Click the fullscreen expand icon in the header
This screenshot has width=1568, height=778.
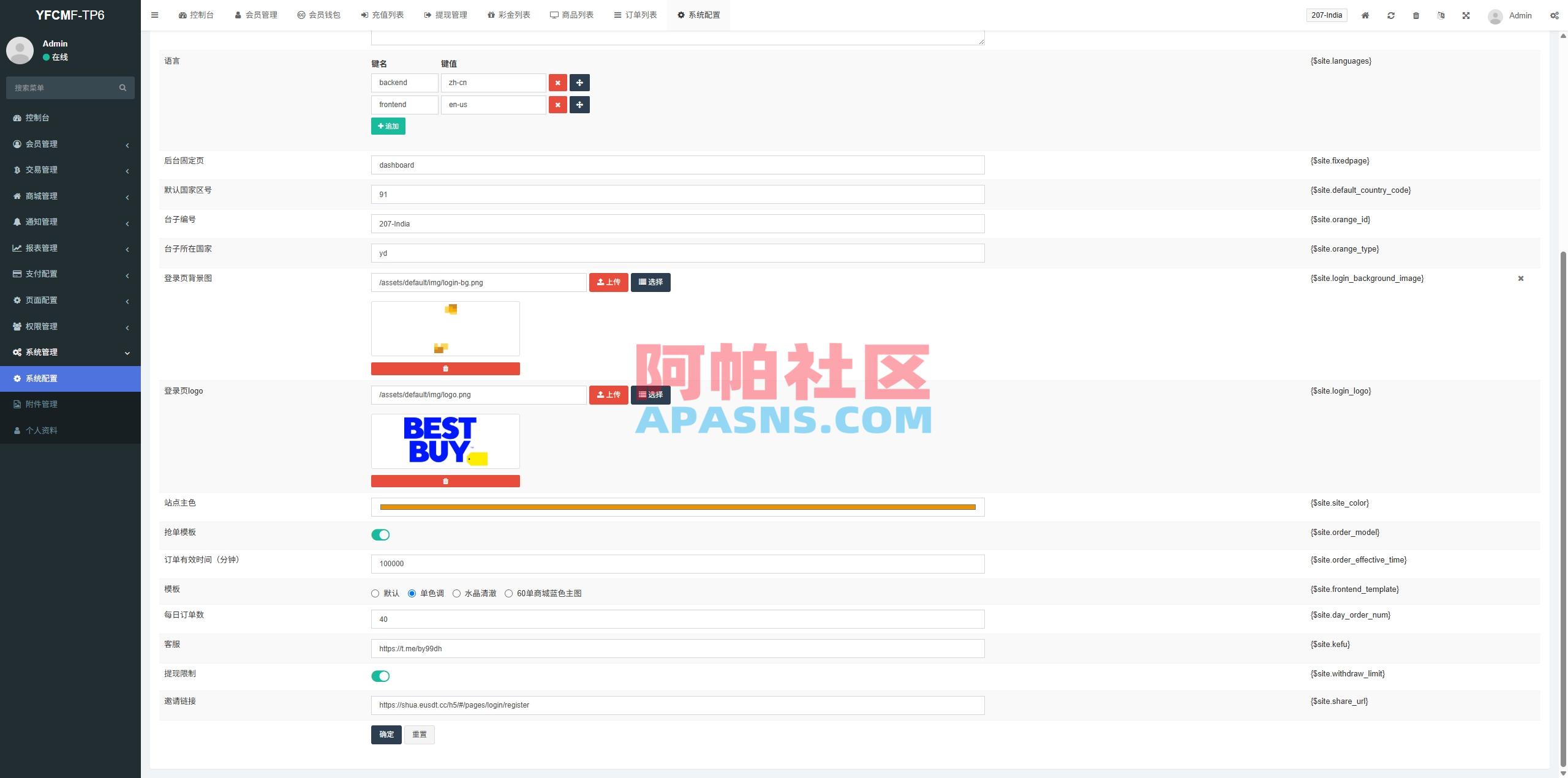point(1465,15)
